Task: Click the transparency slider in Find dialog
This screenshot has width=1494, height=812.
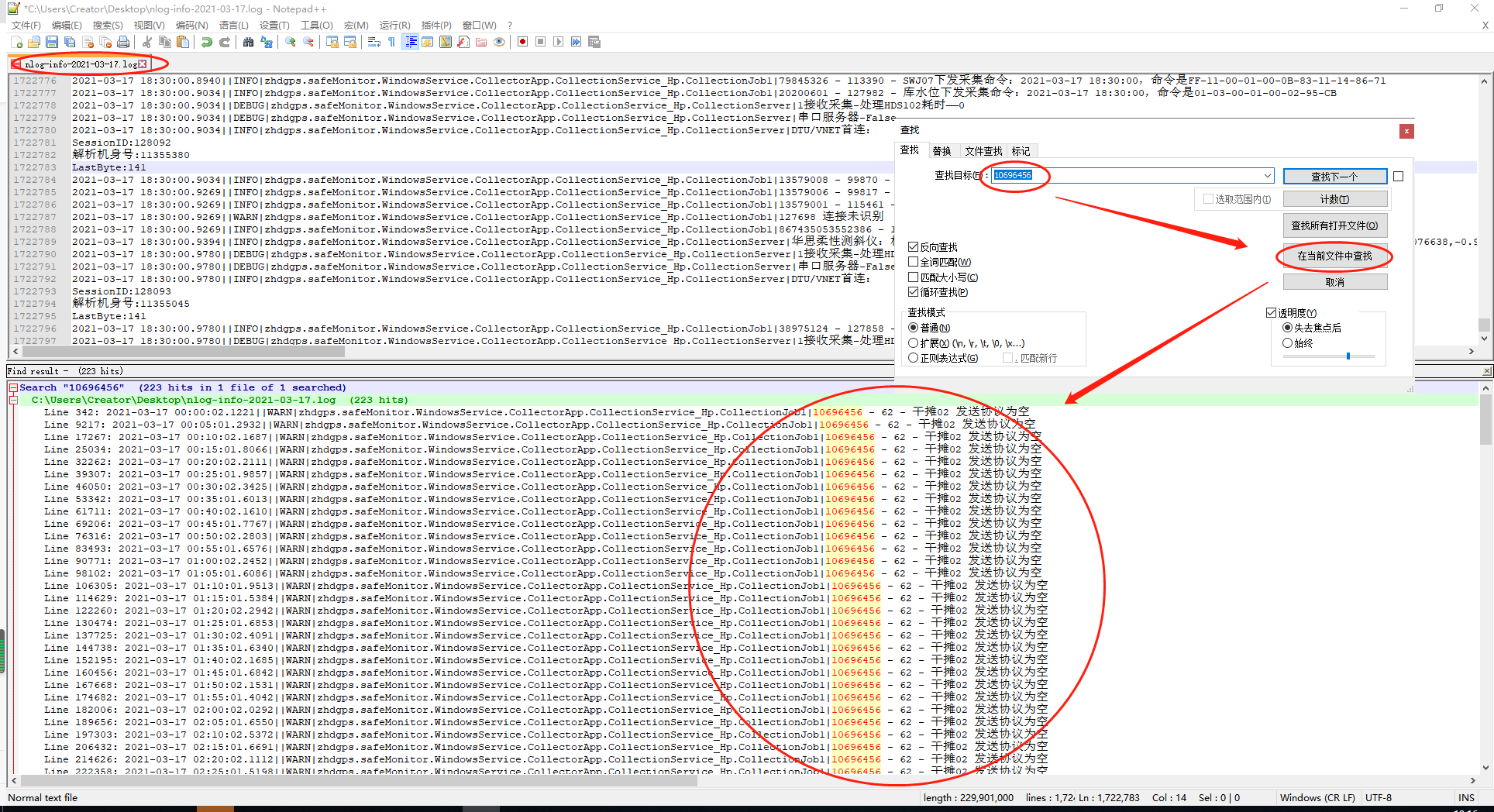Action: pyautogui.click(x=1348, y=356)
